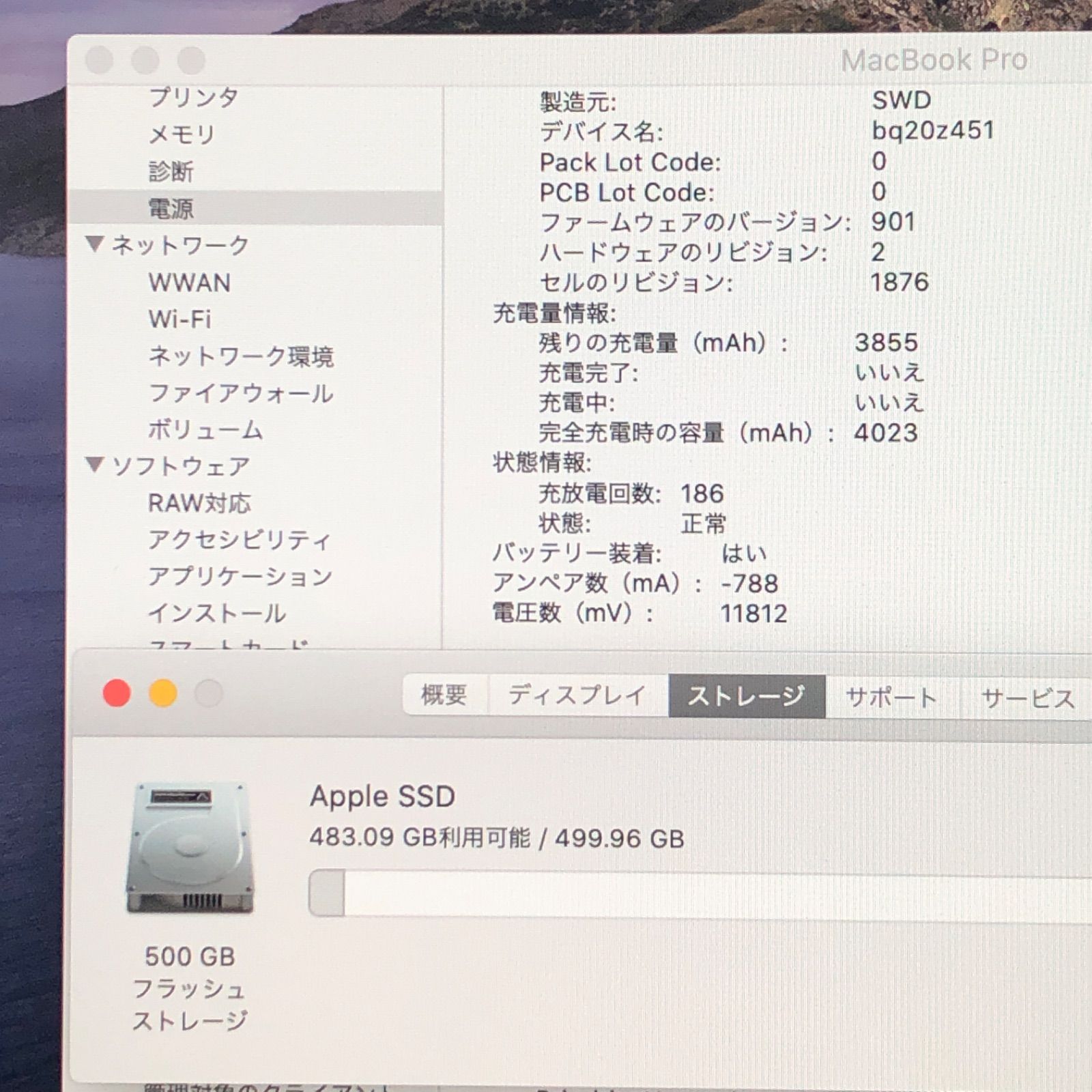Click the PCB Lot Code label

pos(627,192)
